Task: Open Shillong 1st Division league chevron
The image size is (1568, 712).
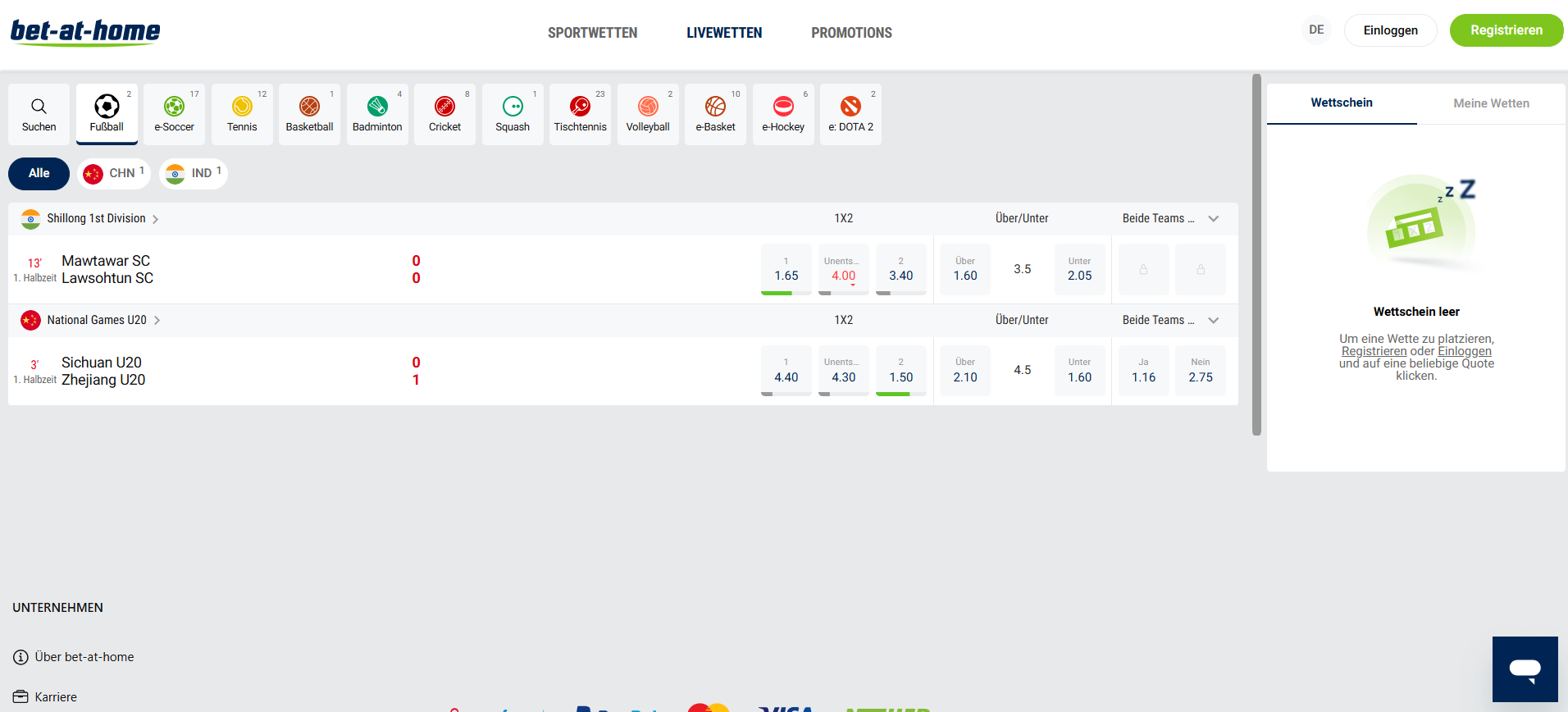Action: point(155,219)
